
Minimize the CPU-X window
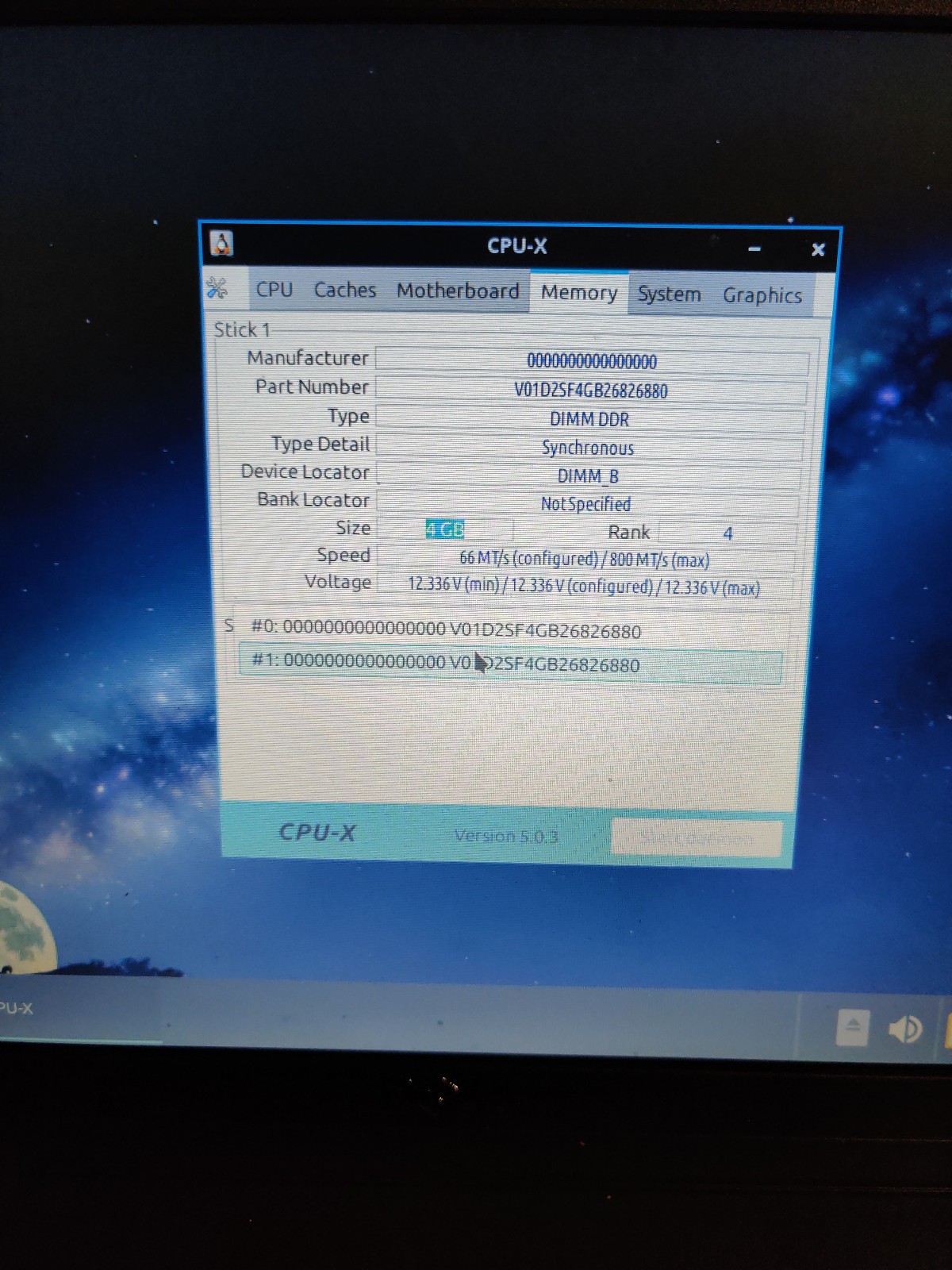click(x=754, y=248)
